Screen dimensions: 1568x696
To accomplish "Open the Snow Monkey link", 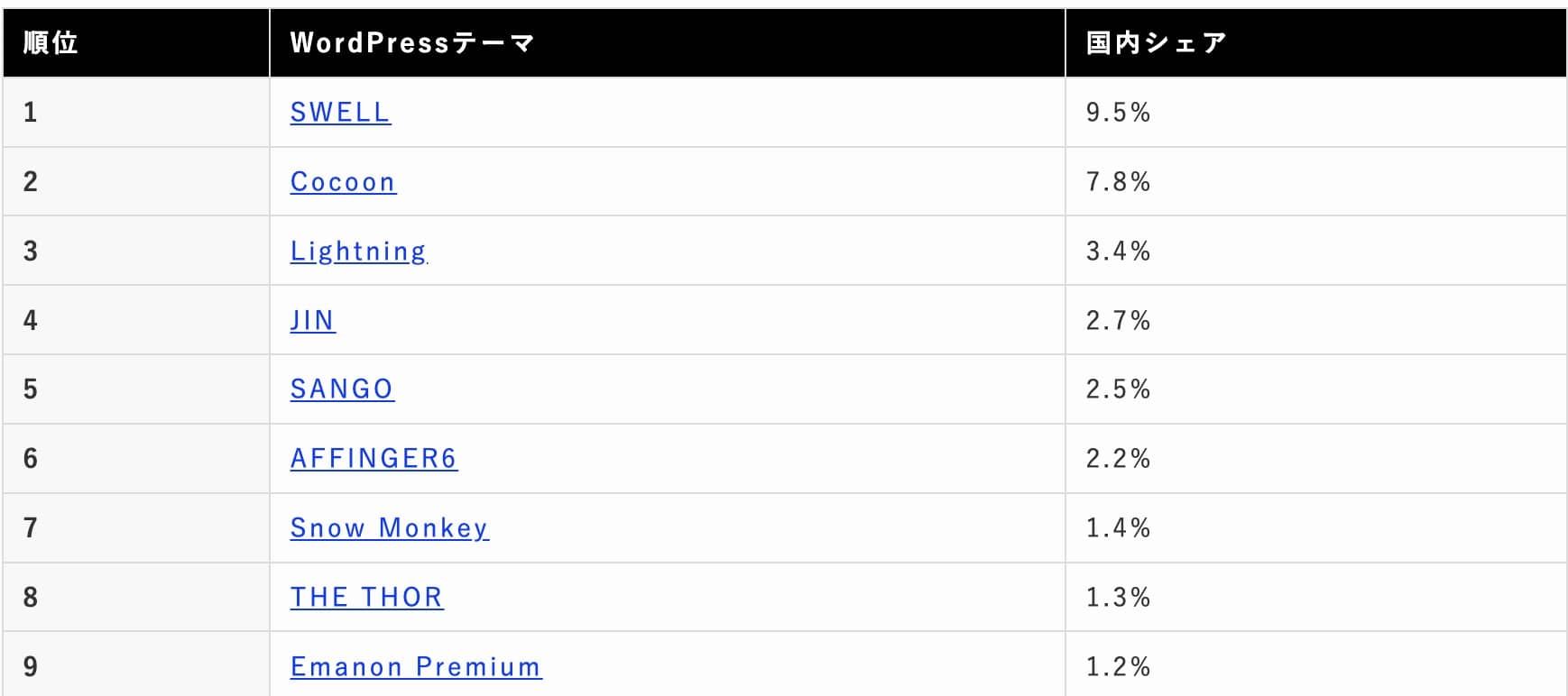I will pyautogui.click(x=389, y=527).
